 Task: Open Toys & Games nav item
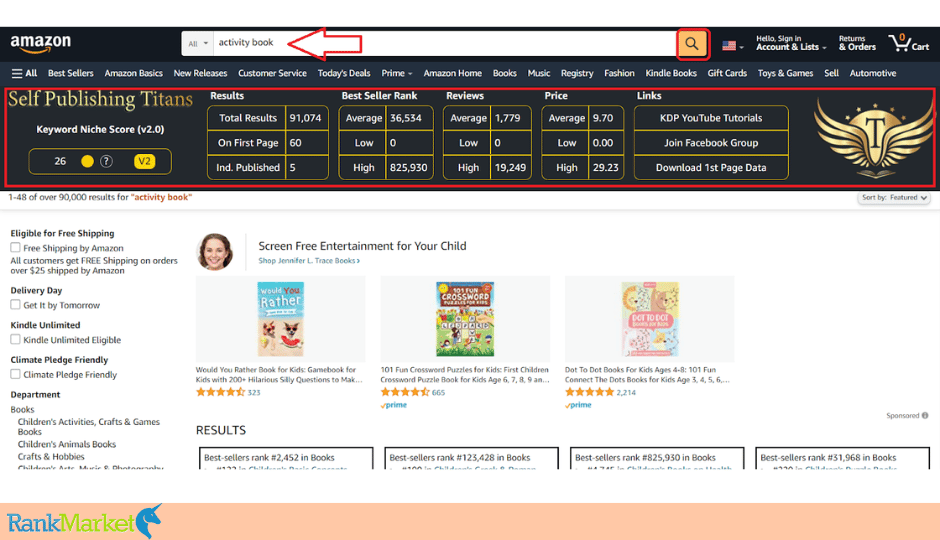(785, 73)
